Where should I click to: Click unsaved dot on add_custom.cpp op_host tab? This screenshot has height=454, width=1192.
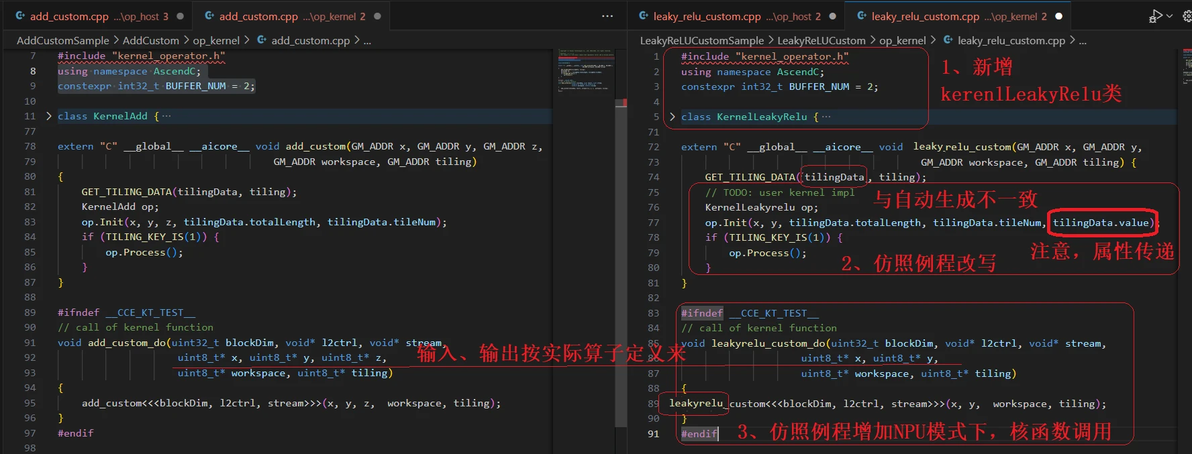[x=179, y=16]
